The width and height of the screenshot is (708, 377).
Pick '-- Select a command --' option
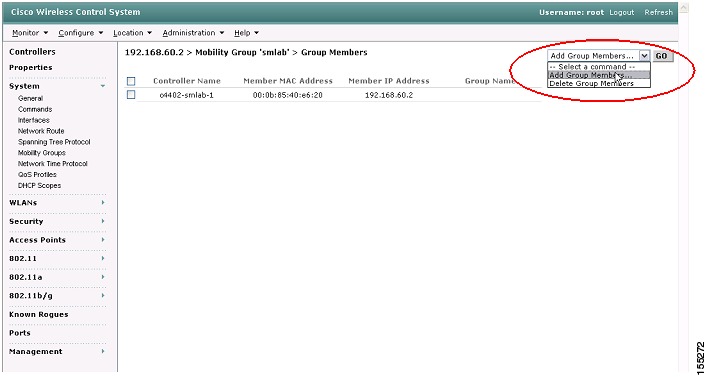click(x=599, y=67)
